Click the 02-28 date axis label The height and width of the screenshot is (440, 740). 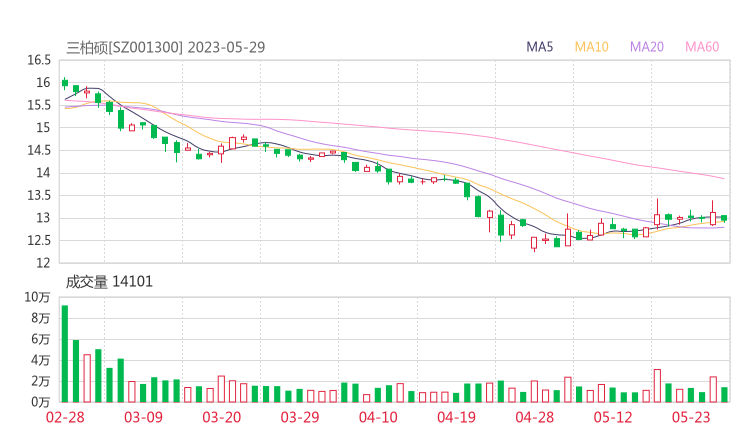pyautogui.click(x=65, y=417)
